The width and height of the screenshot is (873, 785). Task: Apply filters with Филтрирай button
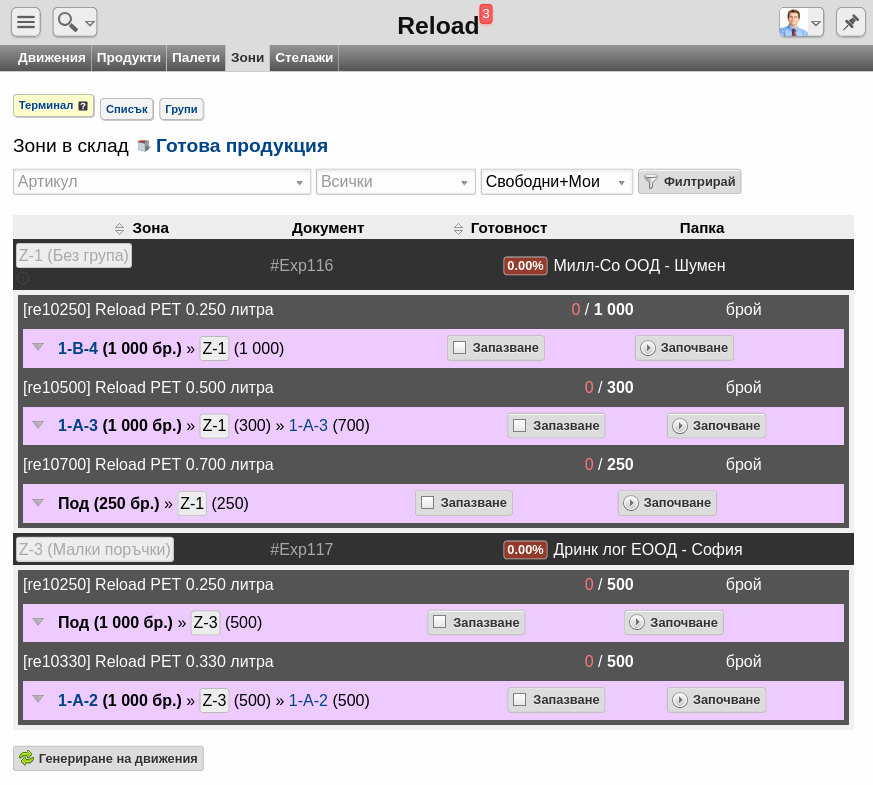tap(689, 182)
